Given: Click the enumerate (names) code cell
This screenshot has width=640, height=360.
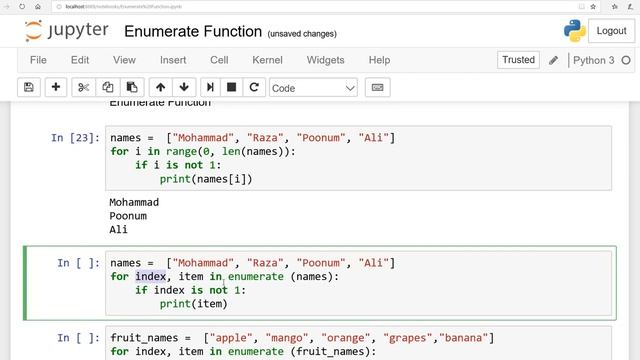Looking at the screenshot, I should coord(358,283).
